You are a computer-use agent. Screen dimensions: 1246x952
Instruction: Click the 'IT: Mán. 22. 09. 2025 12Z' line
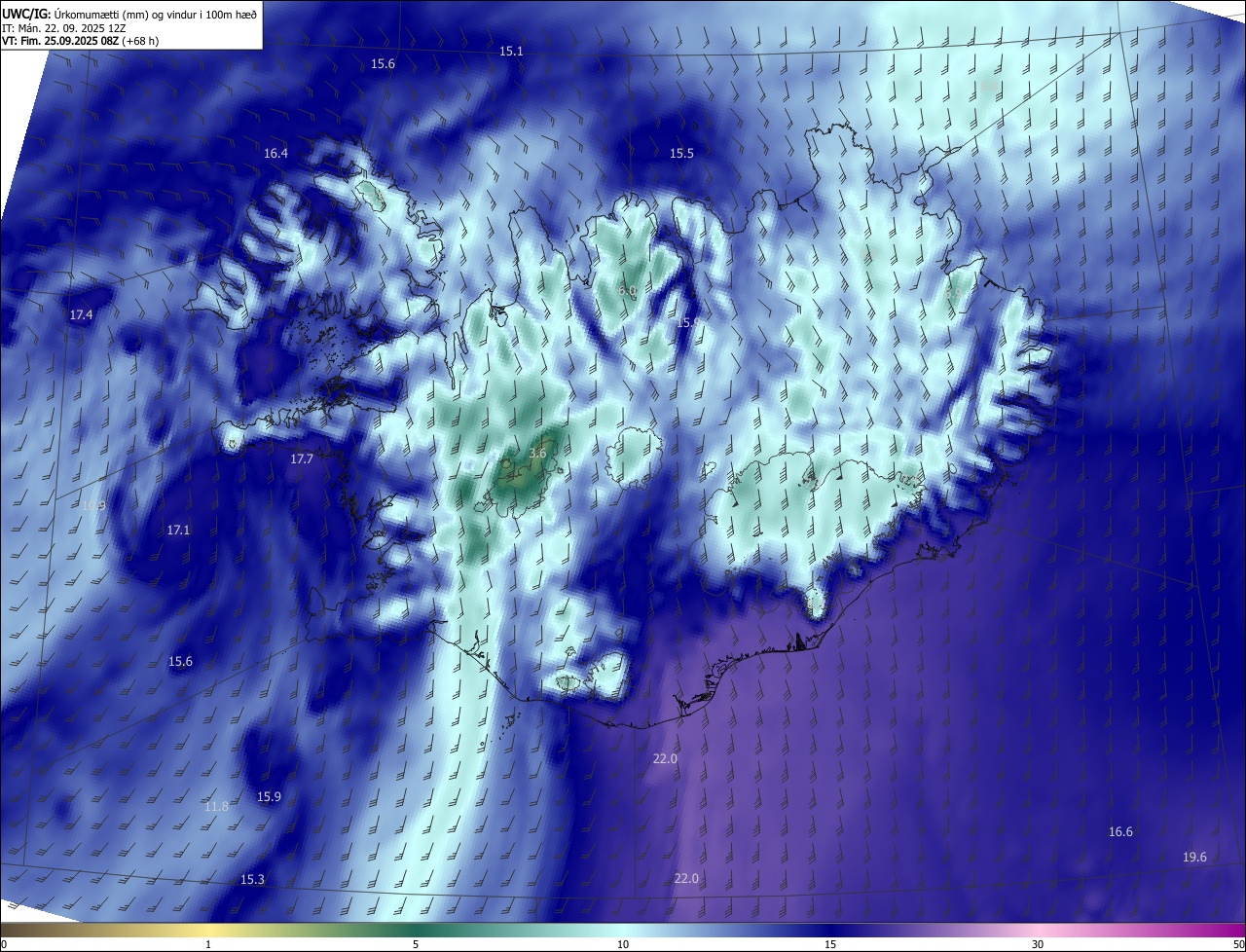(65, 27)
